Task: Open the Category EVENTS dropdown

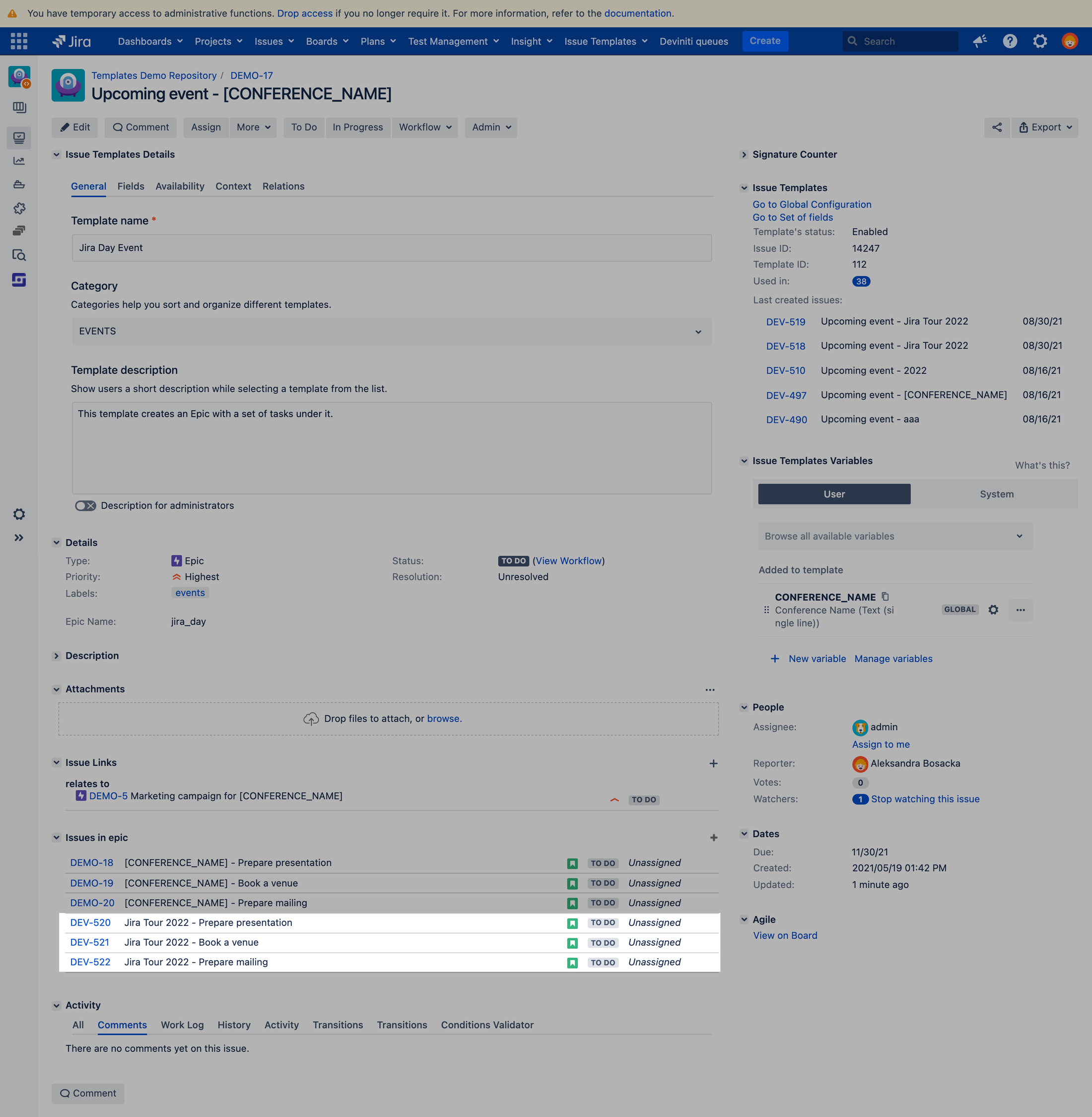Action: click(x=392, y=332)
